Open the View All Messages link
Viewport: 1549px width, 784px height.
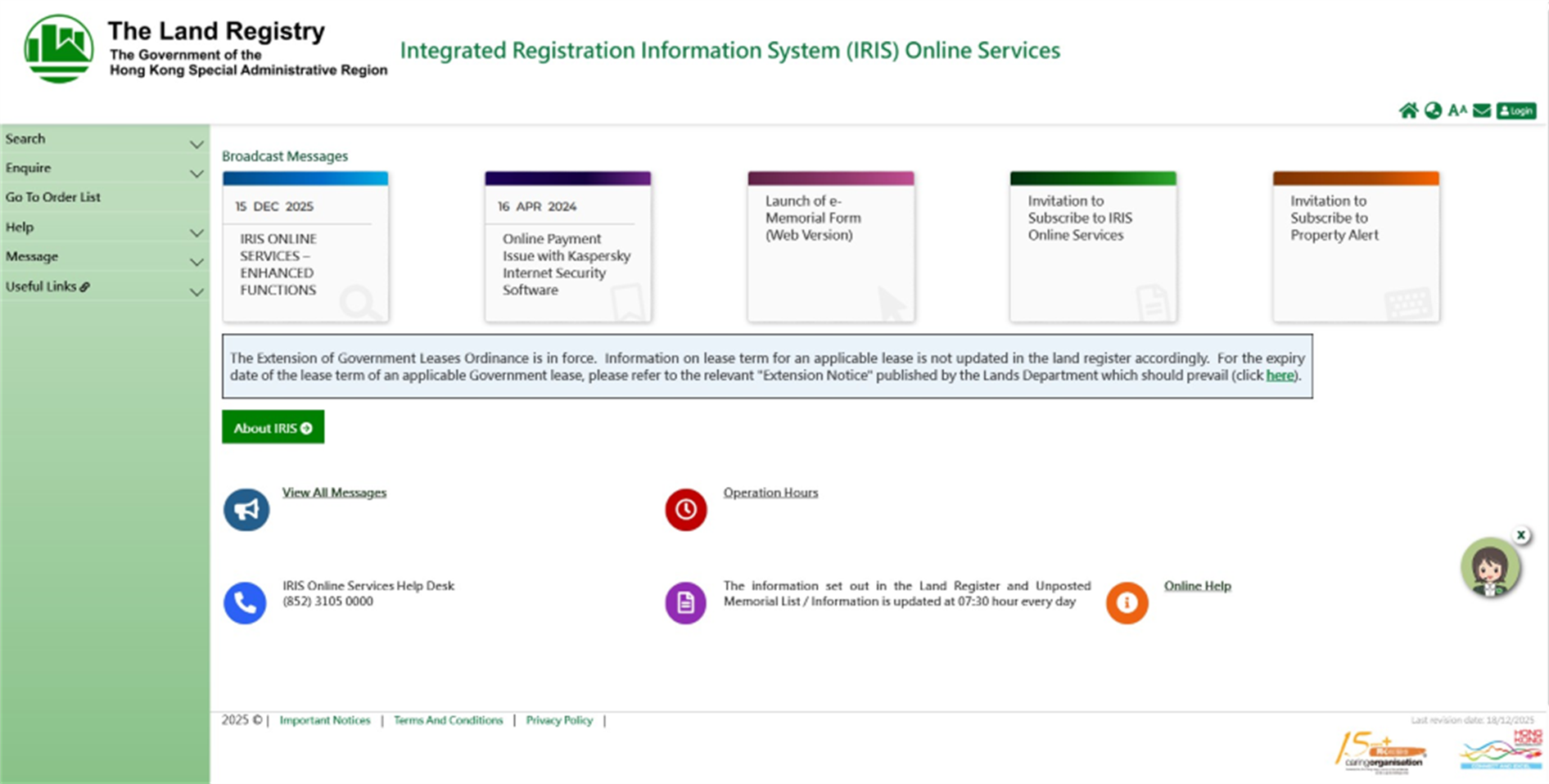[x=334, y=493]
